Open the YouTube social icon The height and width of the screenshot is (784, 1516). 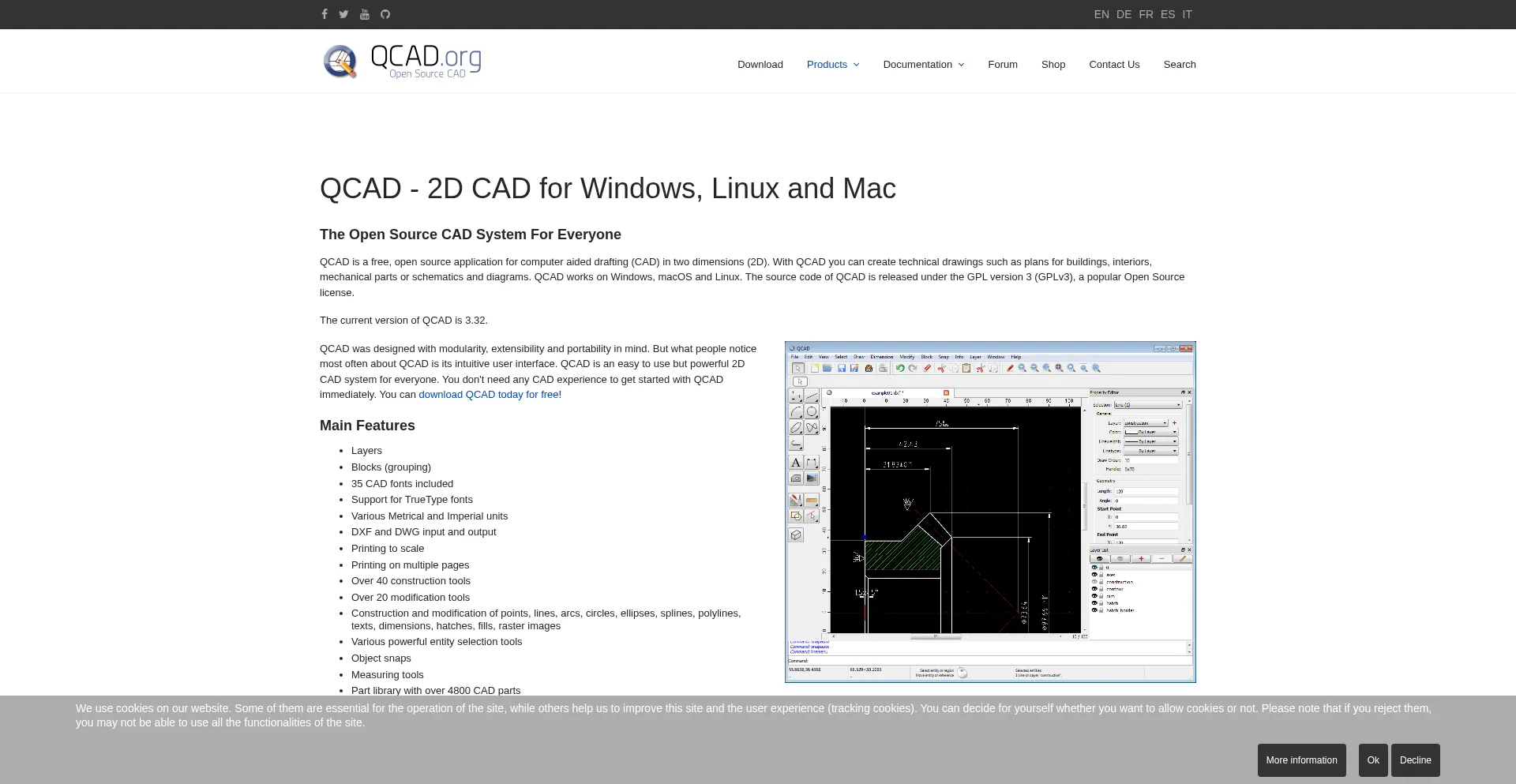[x=365, y=14]
